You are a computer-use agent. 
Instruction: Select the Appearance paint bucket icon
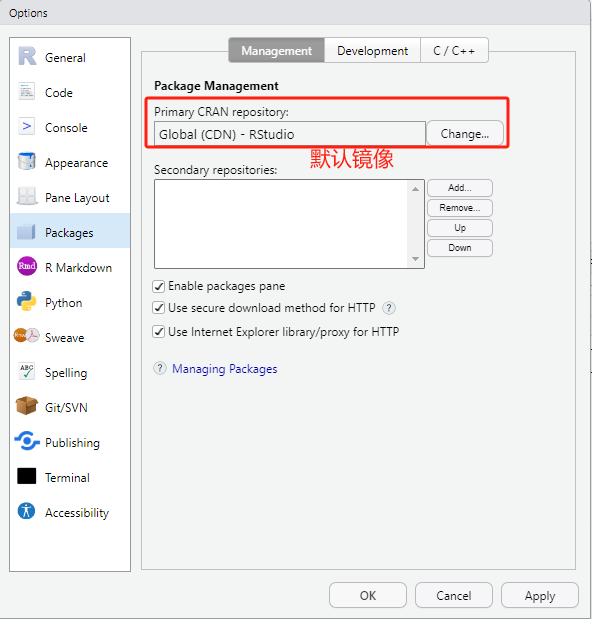[x=27, y=161]
